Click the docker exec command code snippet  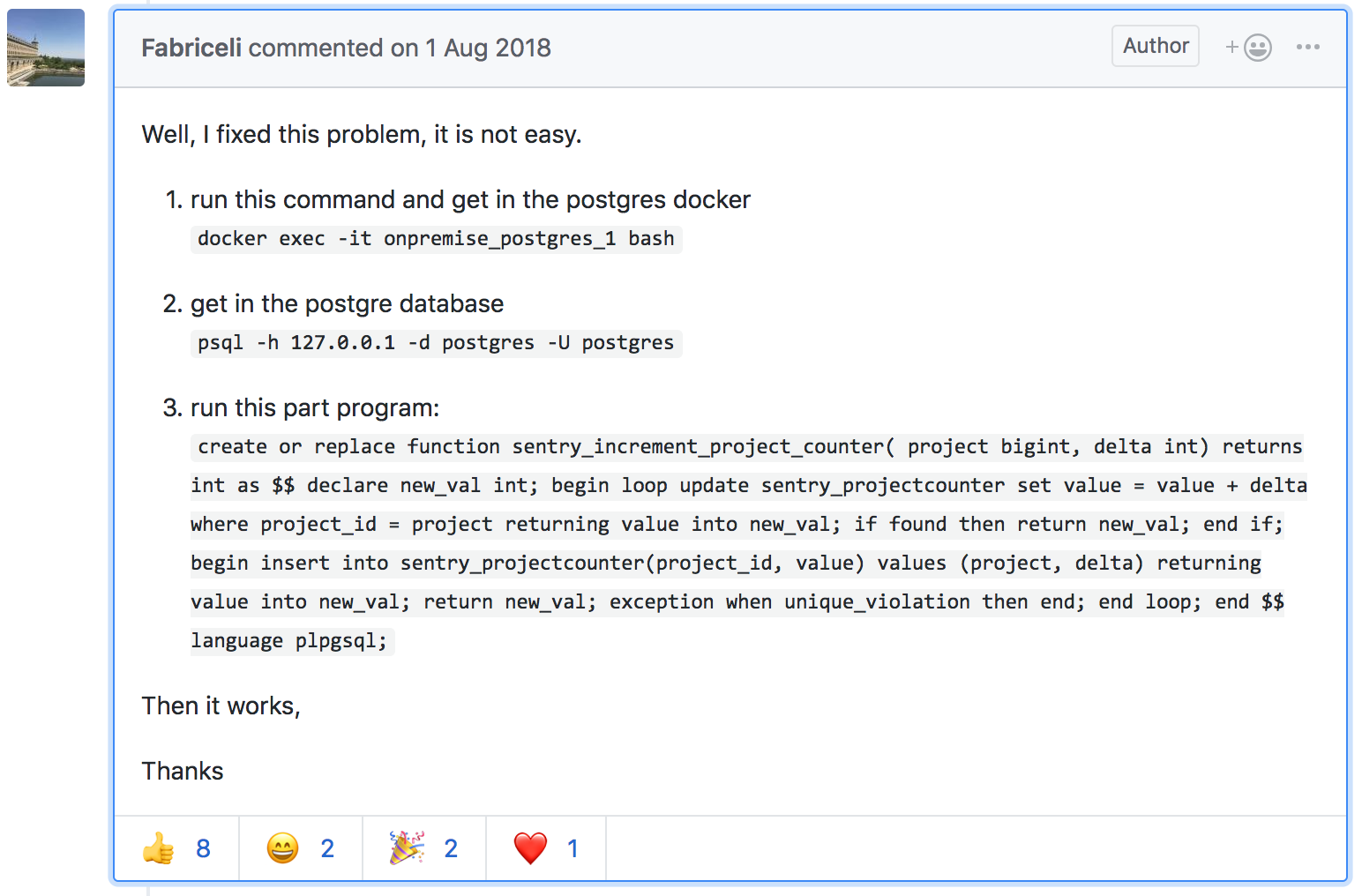[x=436, y=239]
